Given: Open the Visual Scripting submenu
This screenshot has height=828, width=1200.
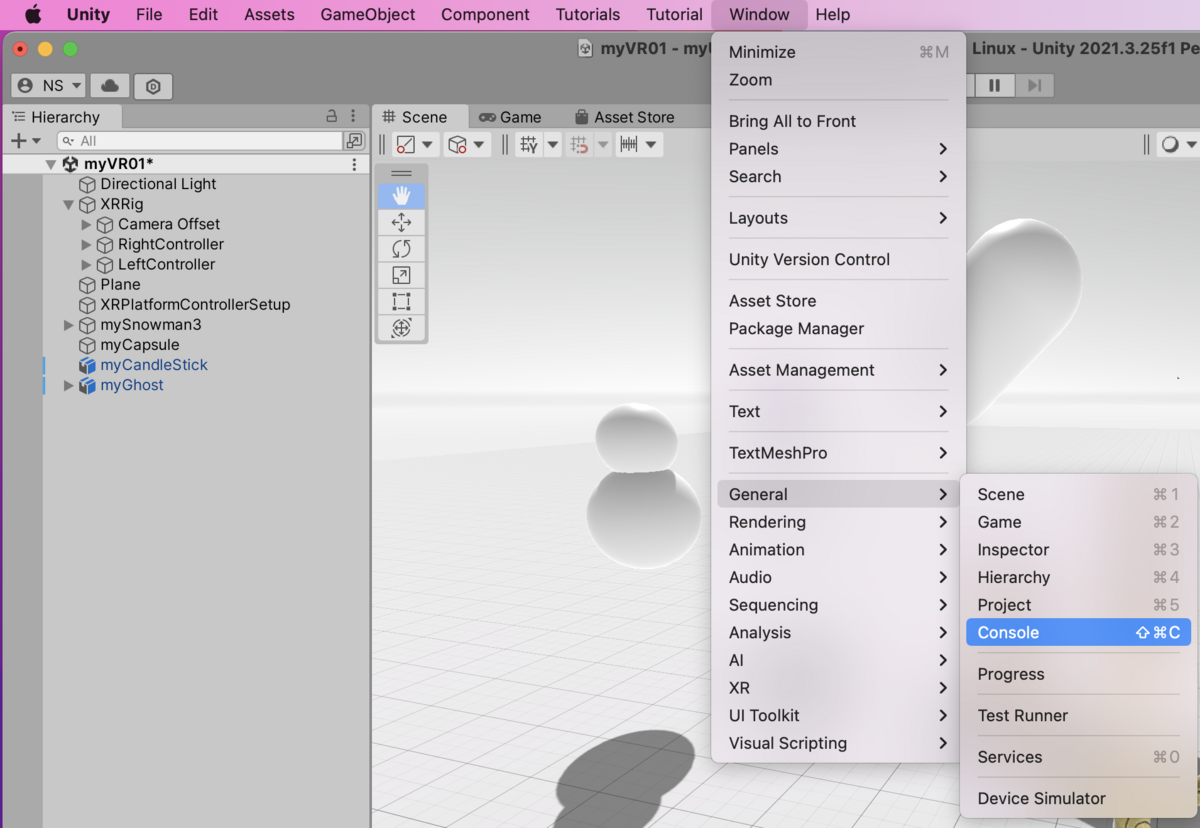Looking at the screenshot, I should (x=838, y=743).
